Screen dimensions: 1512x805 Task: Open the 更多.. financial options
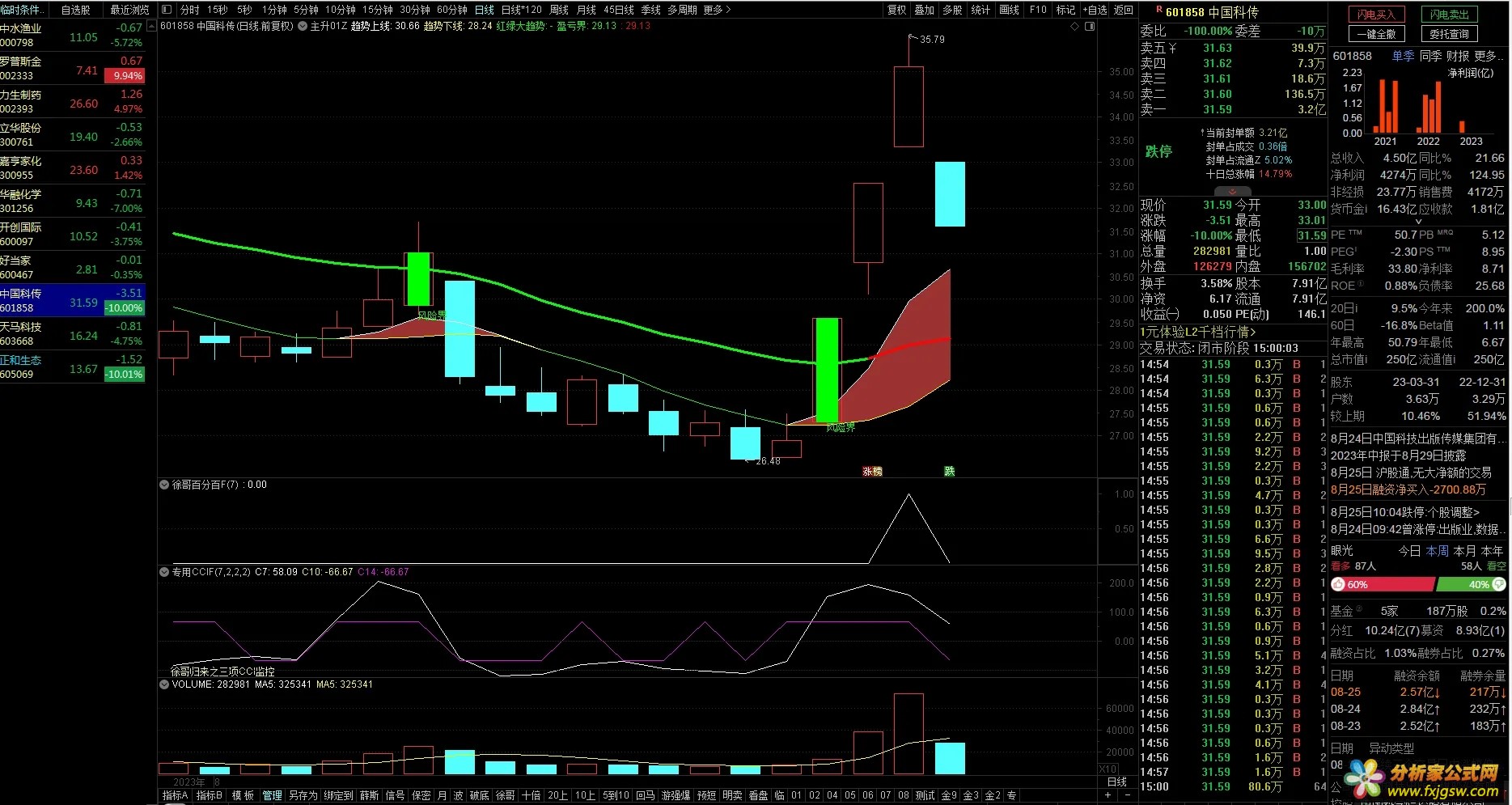point(1489,56)
